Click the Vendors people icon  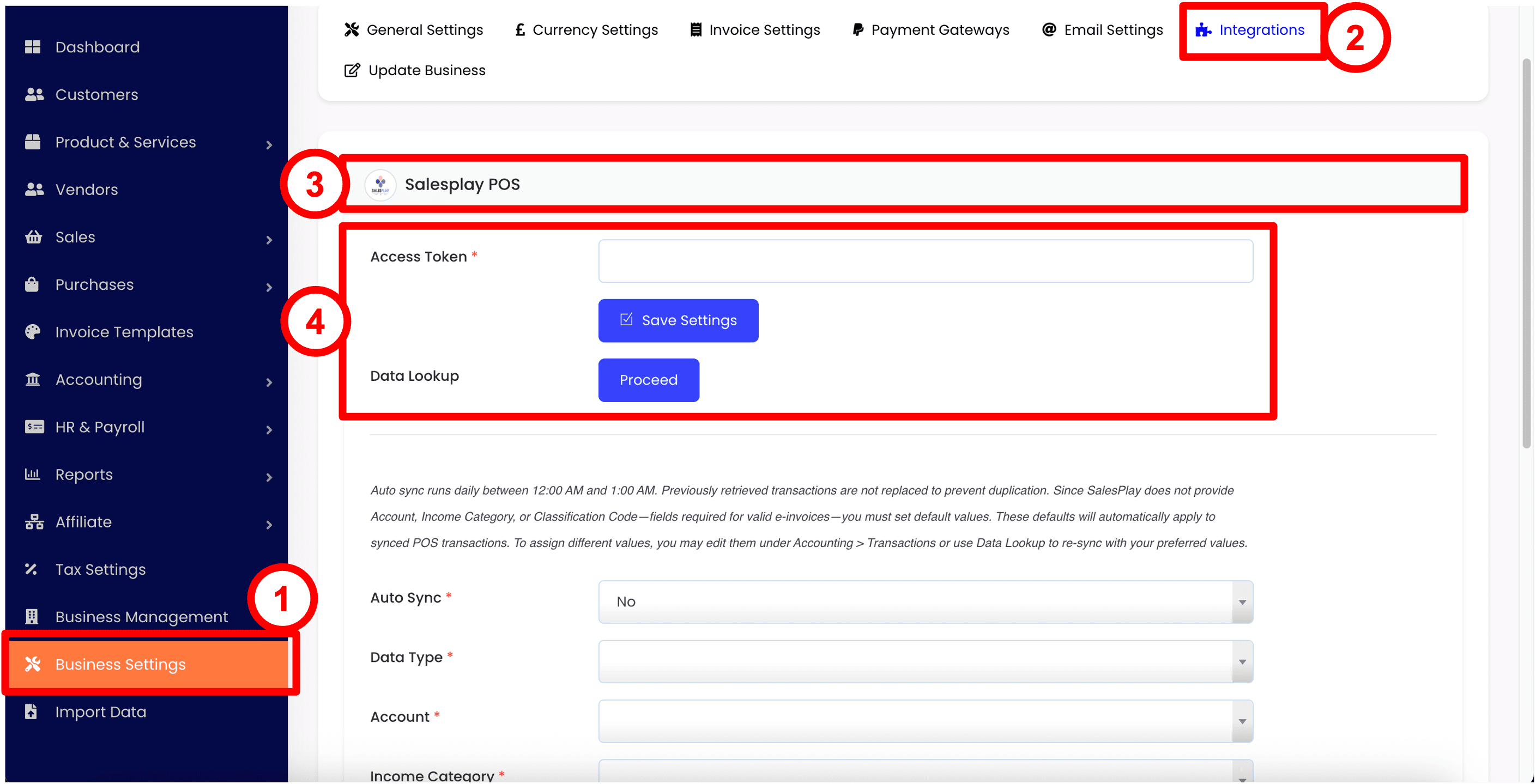pos(34,189)
